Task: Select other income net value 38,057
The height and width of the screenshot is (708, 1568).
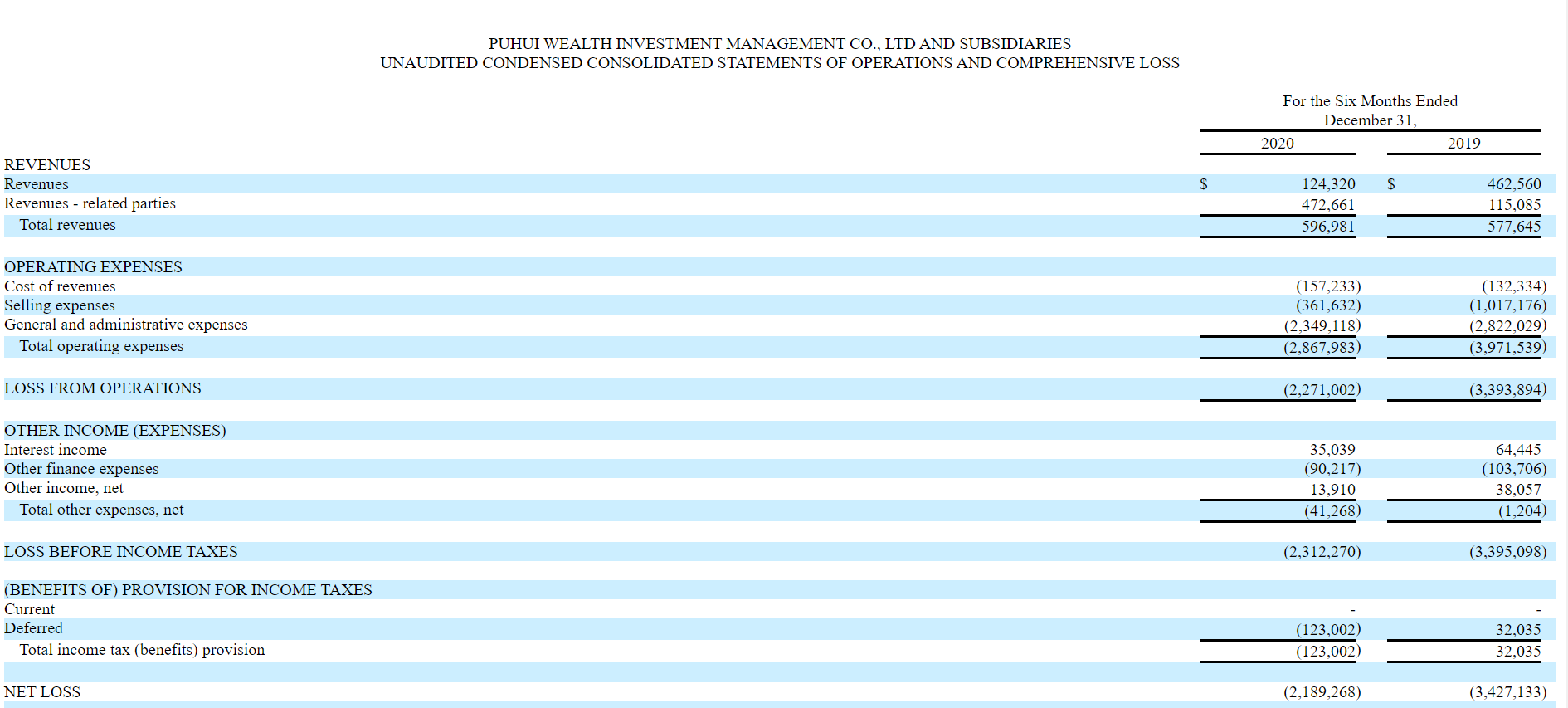Action: (x=1518, y=491)
